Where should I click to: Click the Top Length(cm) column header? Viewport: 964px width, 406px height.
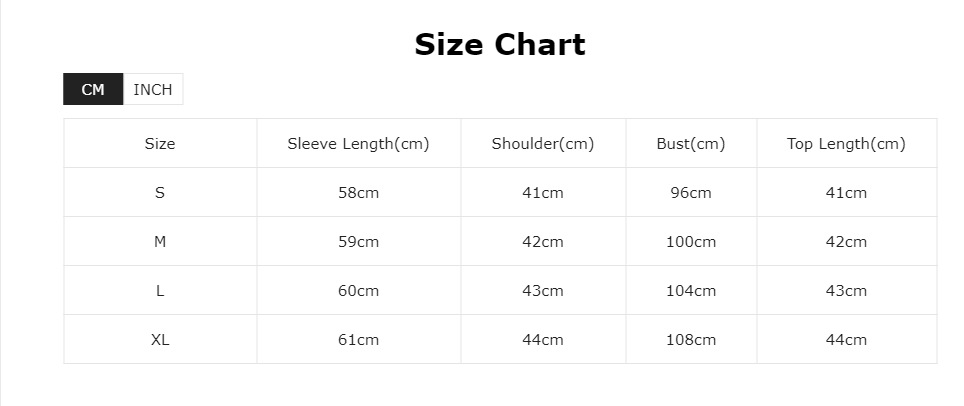coord(846,143)
